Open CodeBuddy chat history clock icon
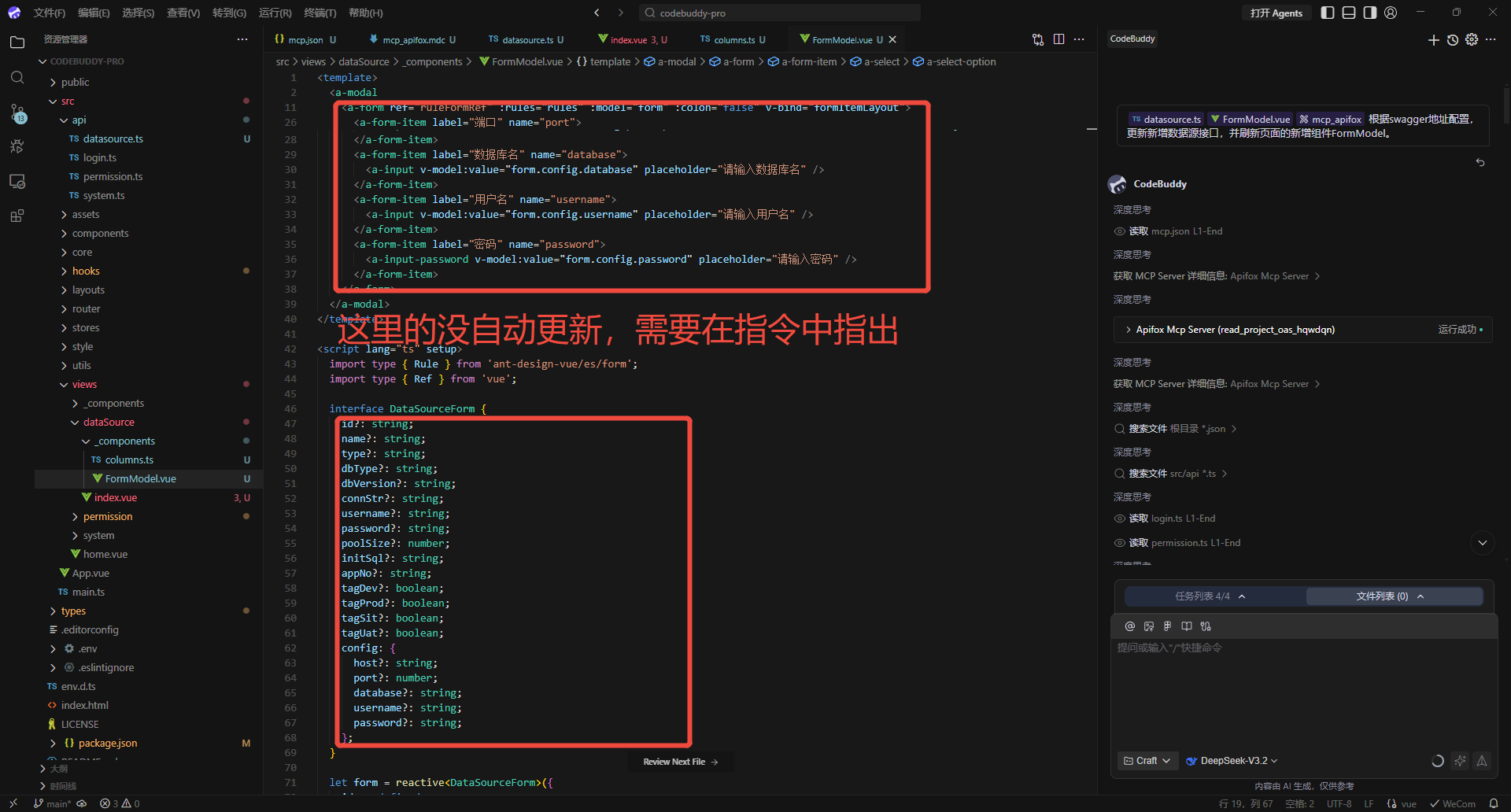Viewport: 1511px width, 812px height. (x=1453, y=40)
